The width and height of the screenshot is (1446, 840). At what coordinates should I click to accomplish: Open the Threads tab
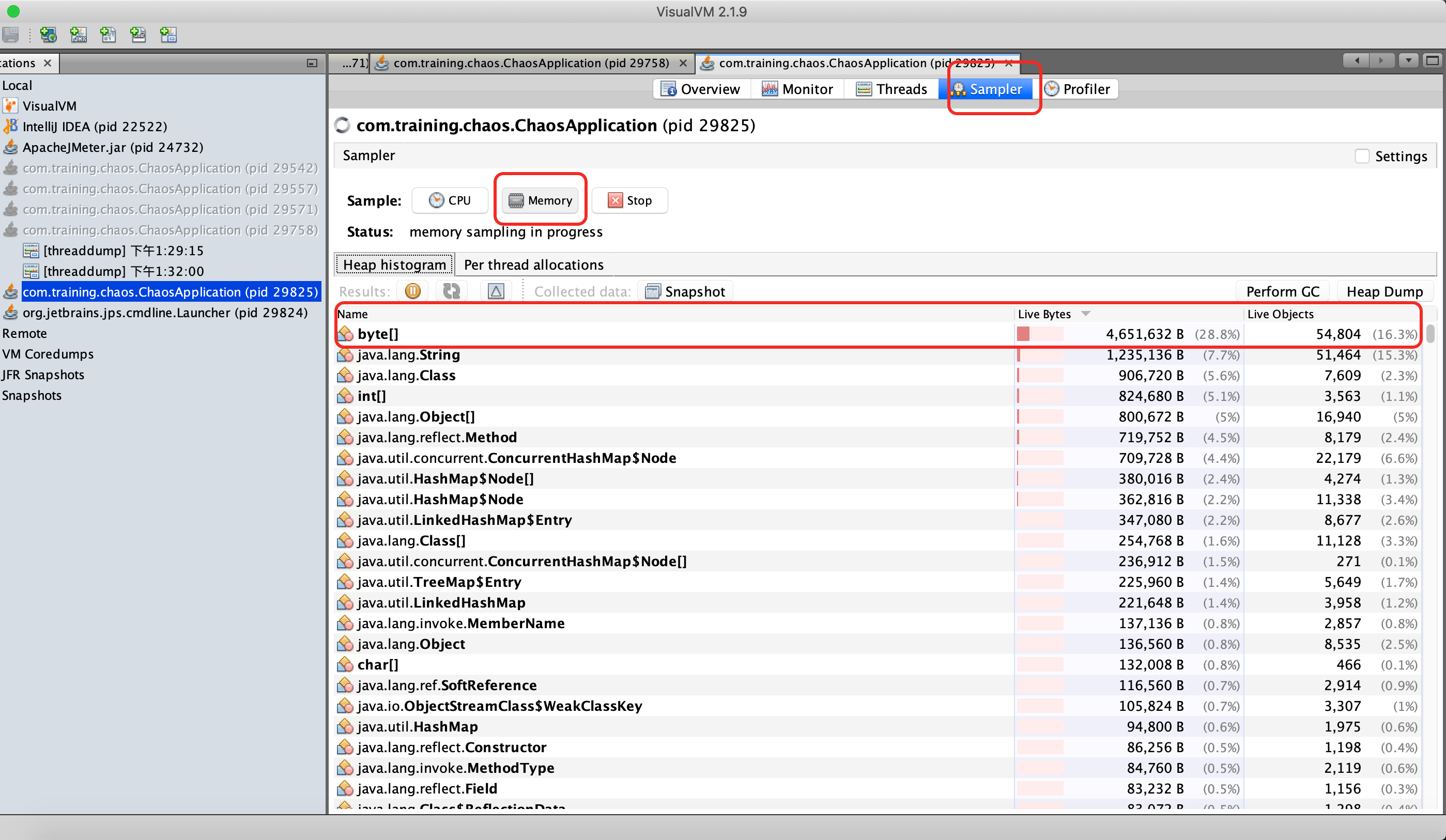[x=891, y=89]
